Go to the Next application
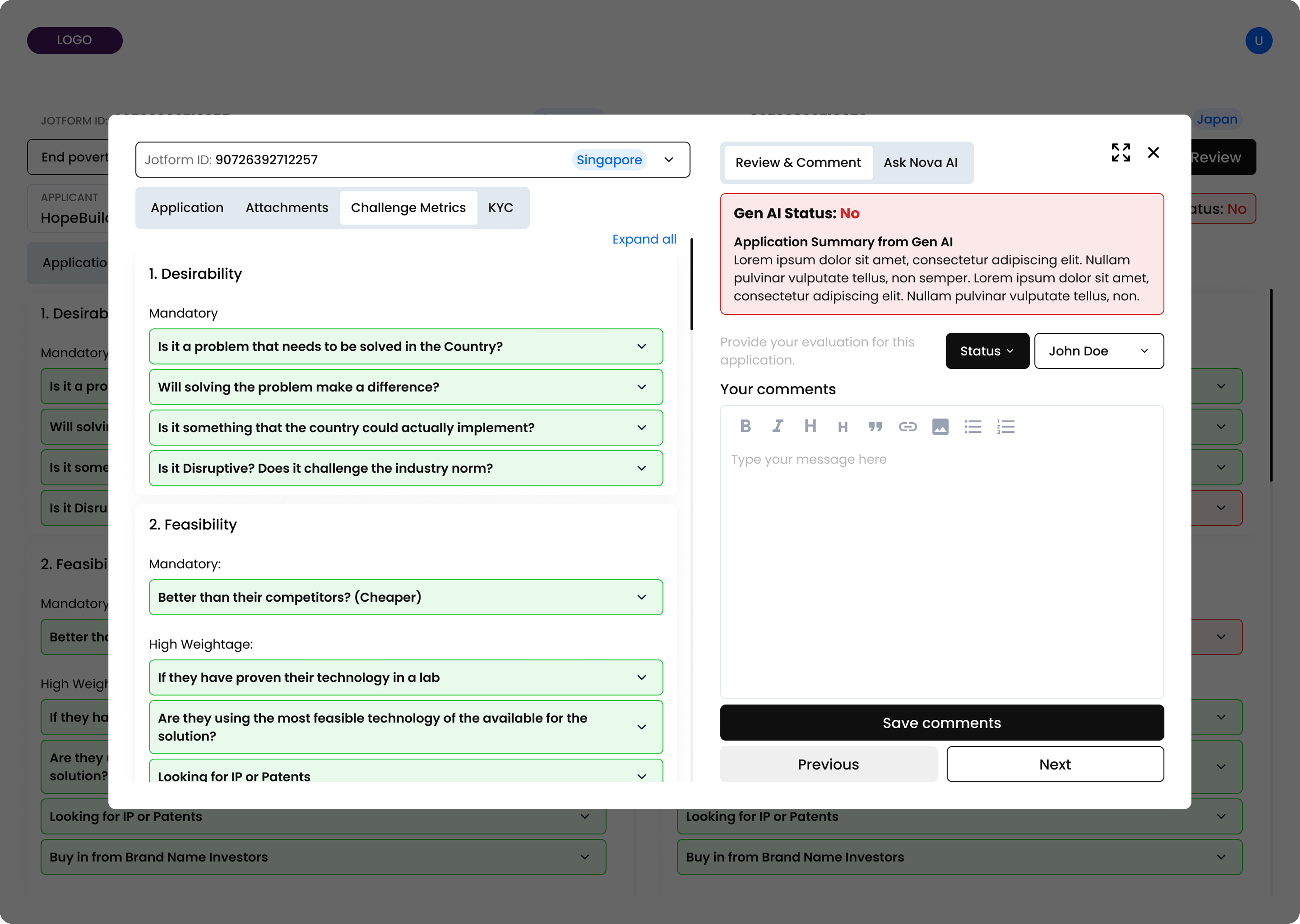 tap(1055, 764)
